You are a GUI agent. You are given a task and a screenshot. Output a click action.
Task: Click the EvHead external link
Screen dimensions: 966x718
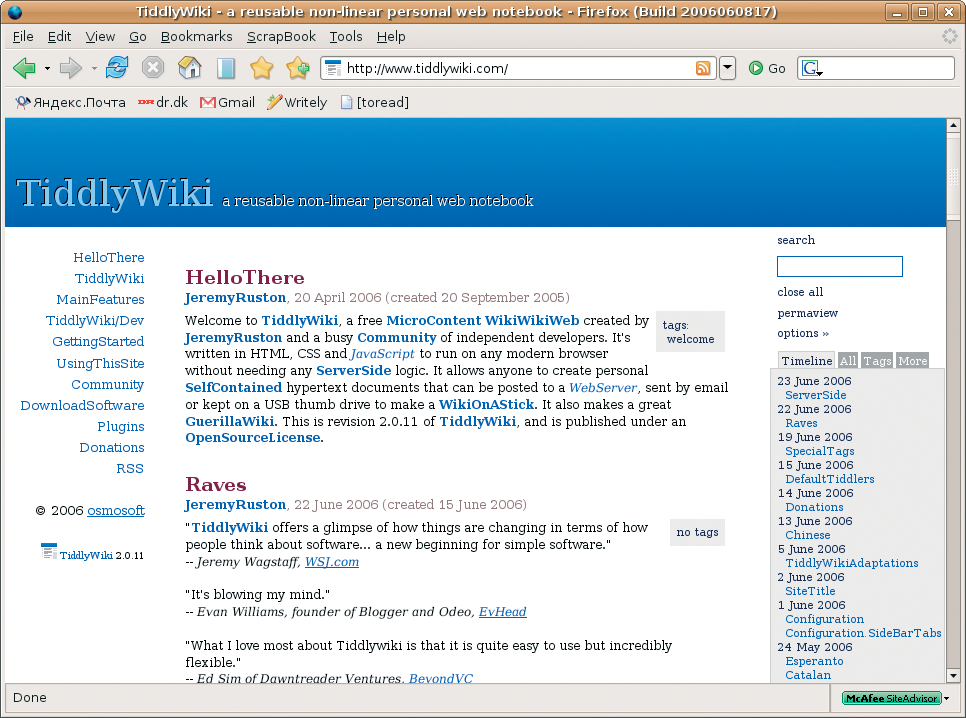coord(502,611)
